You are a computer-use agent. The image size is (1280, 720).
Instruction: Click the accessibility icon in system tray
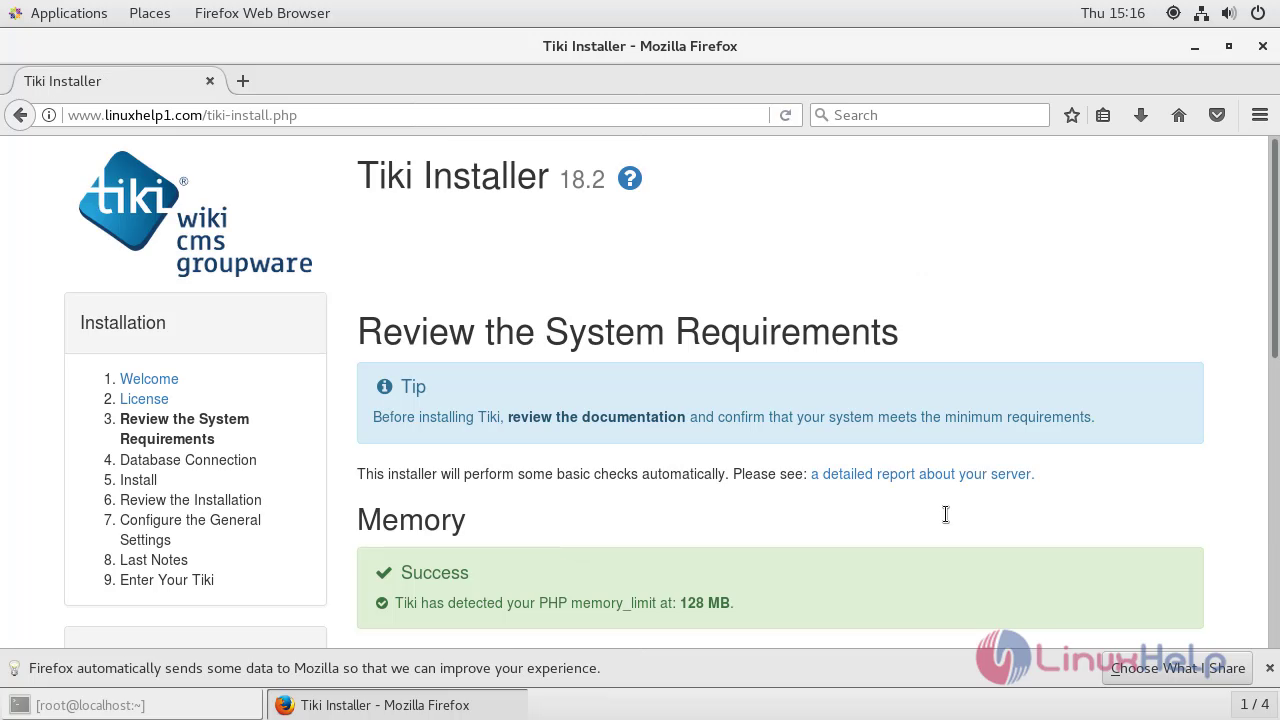[1173, 13]
